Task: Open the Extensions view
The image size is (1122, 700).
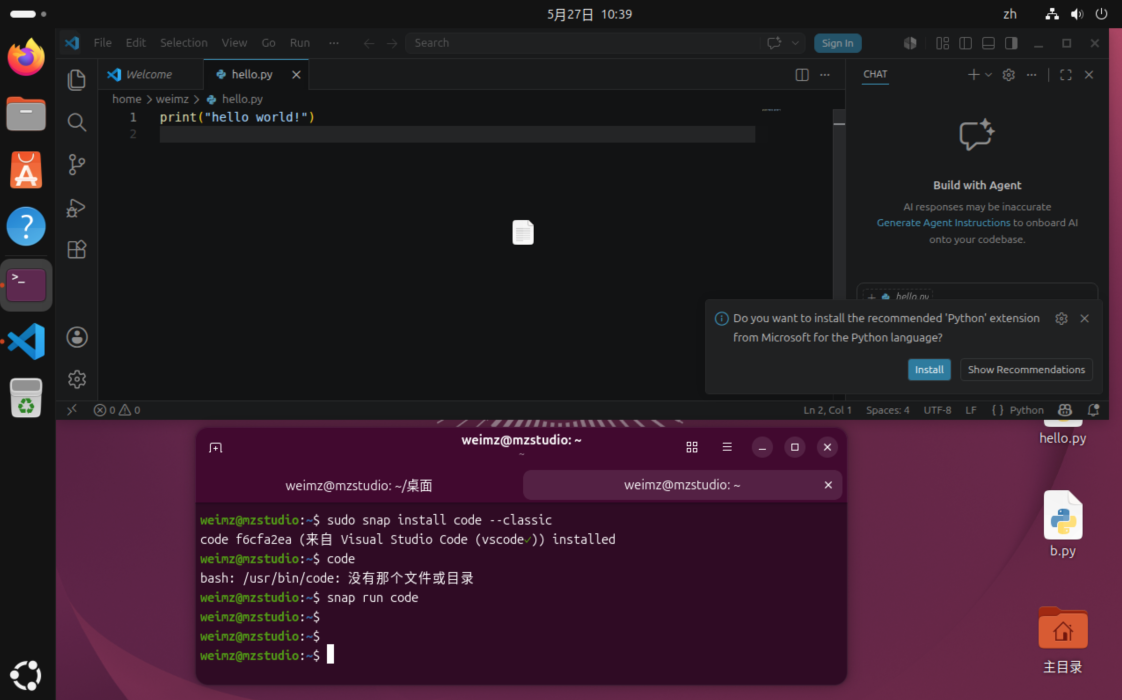Action: (77, 250)
